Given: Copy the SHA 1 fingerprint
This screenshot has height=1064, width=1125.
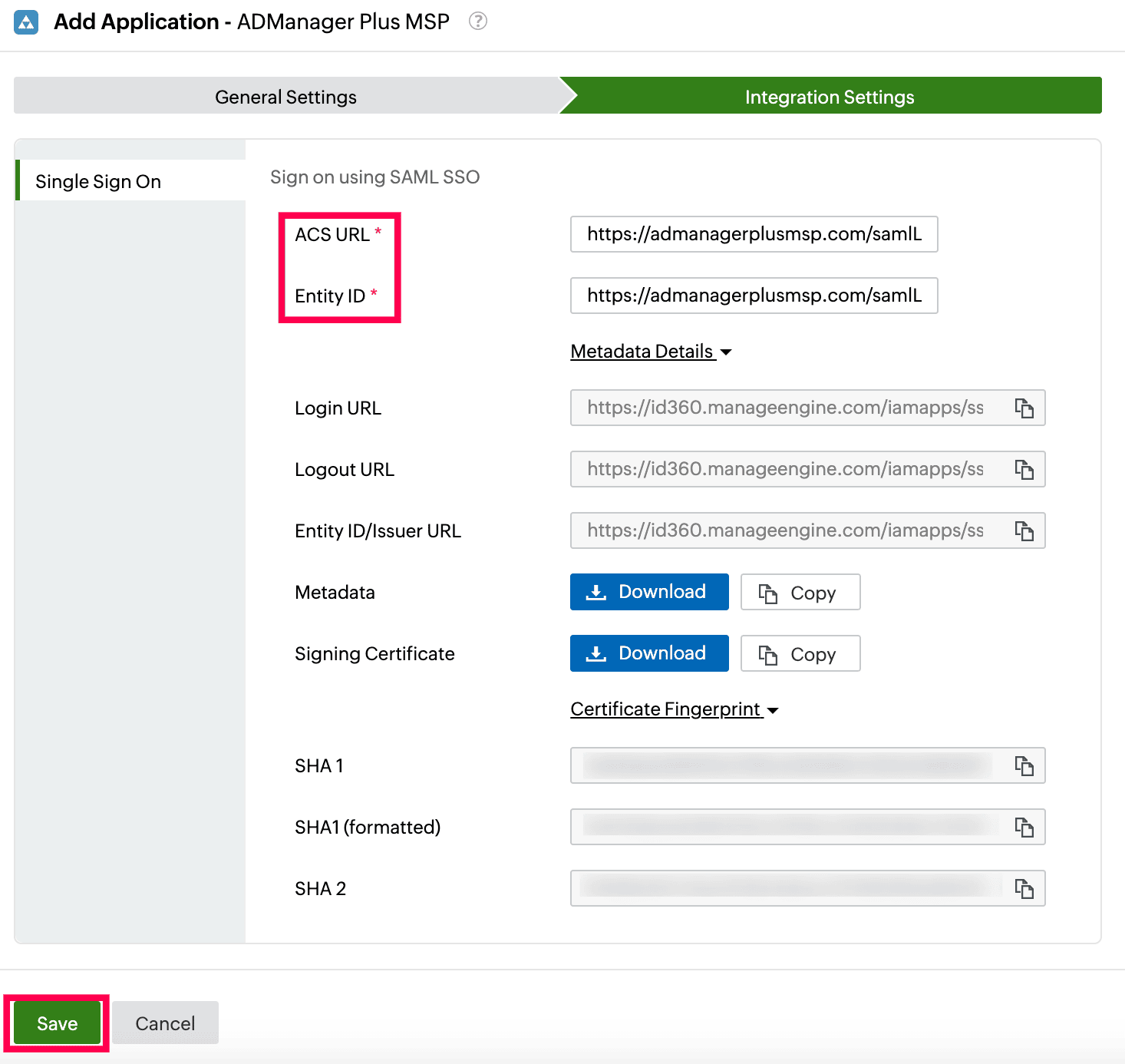Looking at the screenshot, I should coord(1024,765).
